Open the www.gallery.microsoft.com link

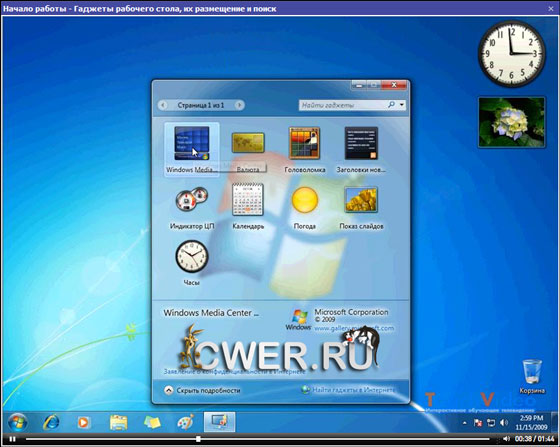click(354, 328)
